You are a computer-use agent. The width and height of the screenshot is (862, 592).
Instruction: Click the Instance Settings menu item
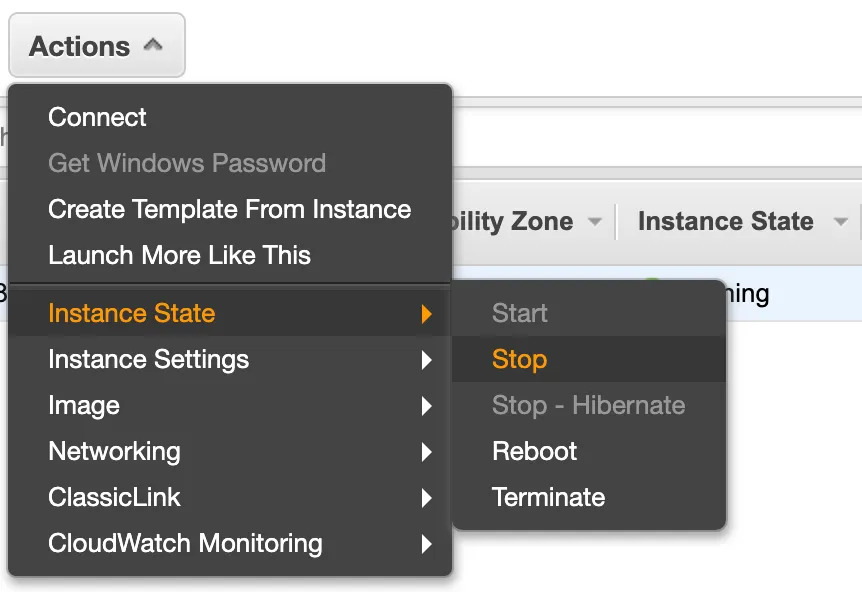coord(148,359)
